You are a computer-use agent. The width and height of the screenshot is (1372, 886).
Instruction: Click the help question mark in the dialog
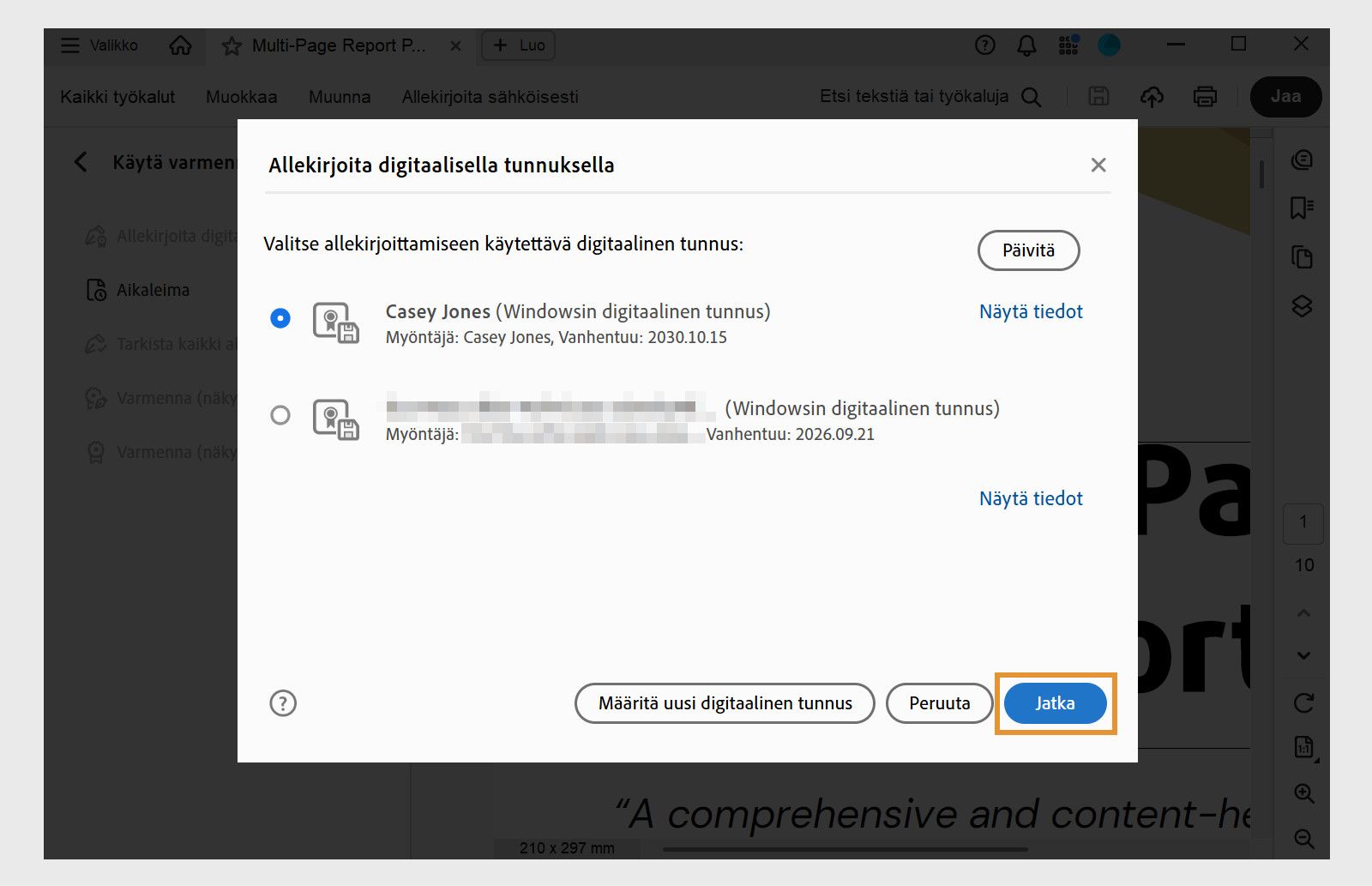tap(283, 702)
